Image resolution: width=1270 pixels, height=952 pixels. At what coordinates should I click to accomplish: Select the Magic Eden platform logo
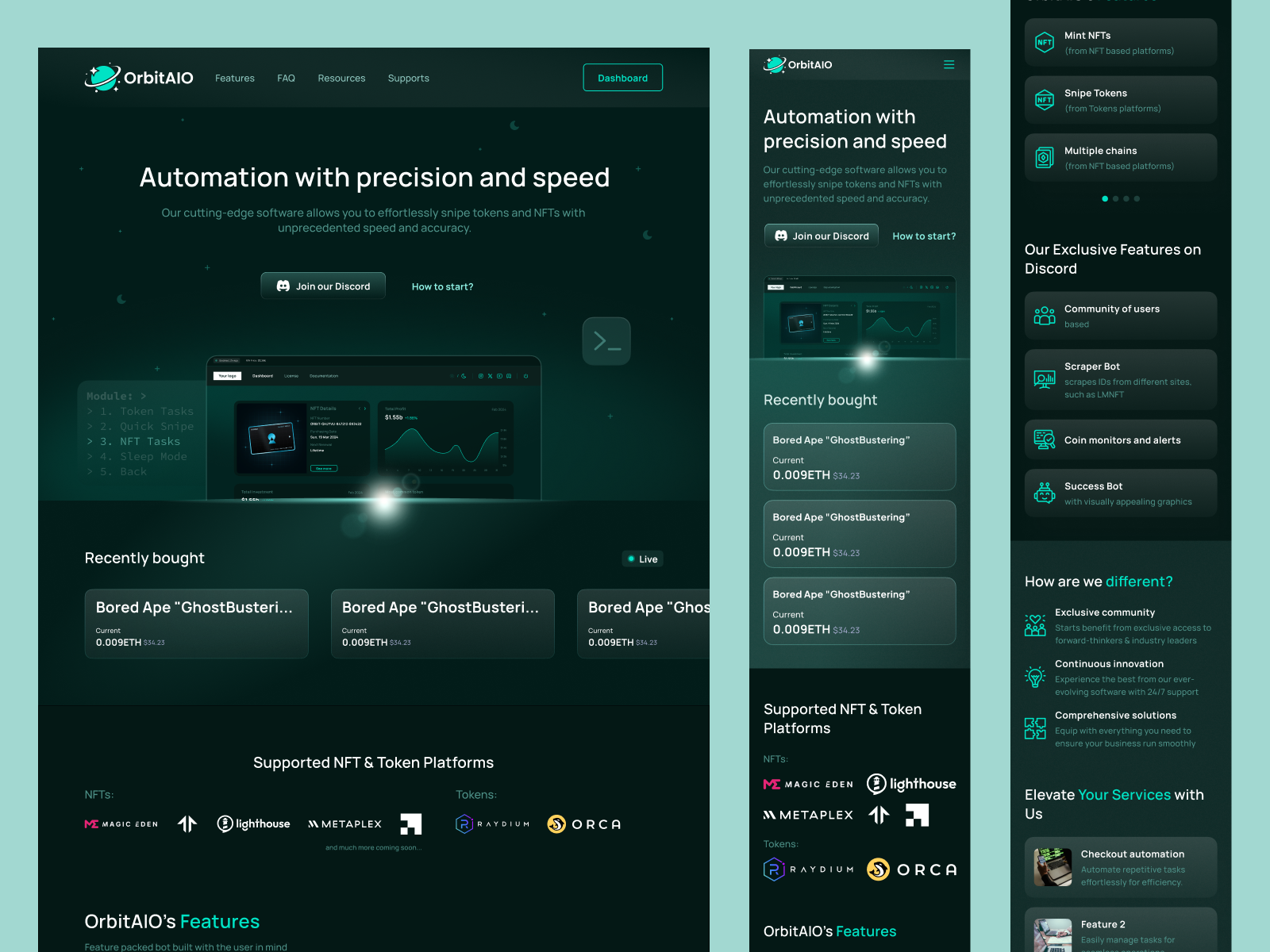tap(121, 824)
